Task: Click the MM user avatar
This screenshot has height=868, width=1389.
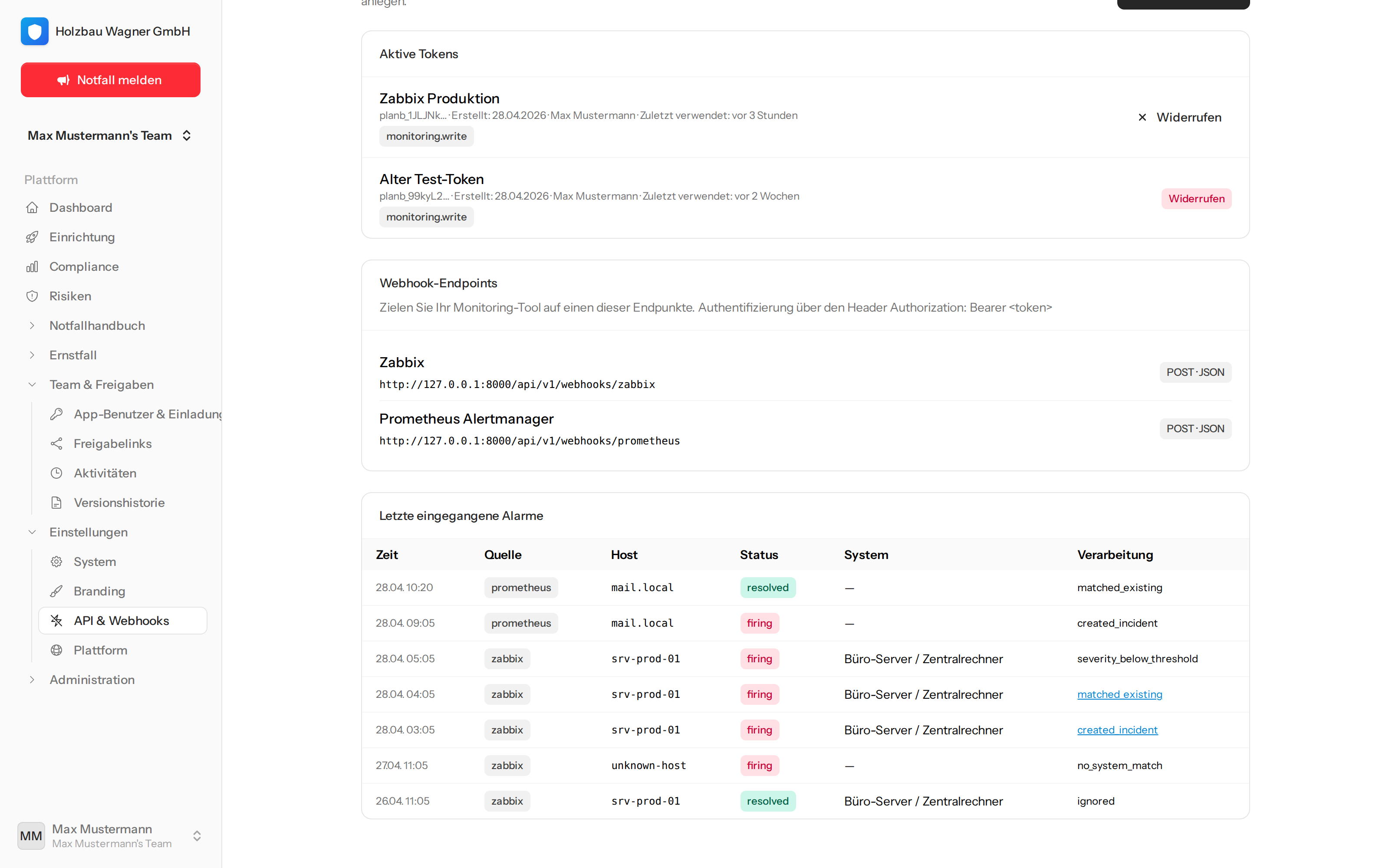Action: [31, 836]
